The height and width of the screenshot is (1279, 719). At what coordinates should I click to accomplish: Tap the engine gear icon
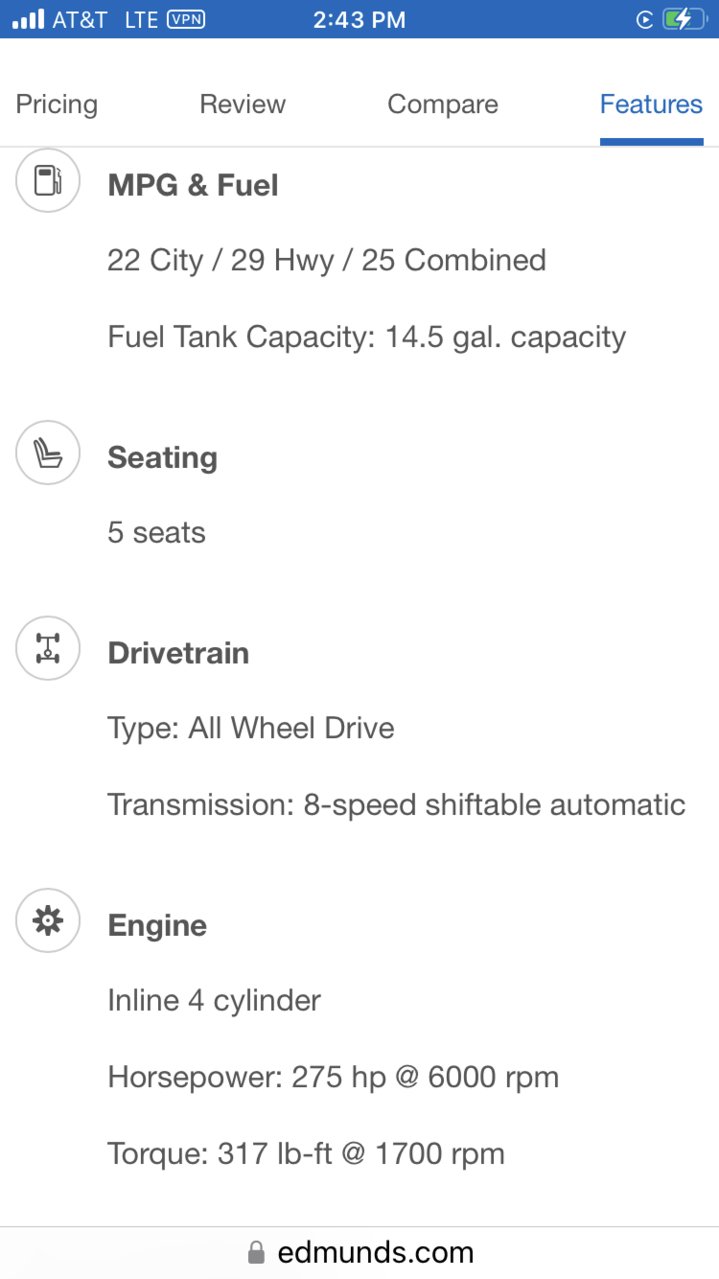pos(48,921)
